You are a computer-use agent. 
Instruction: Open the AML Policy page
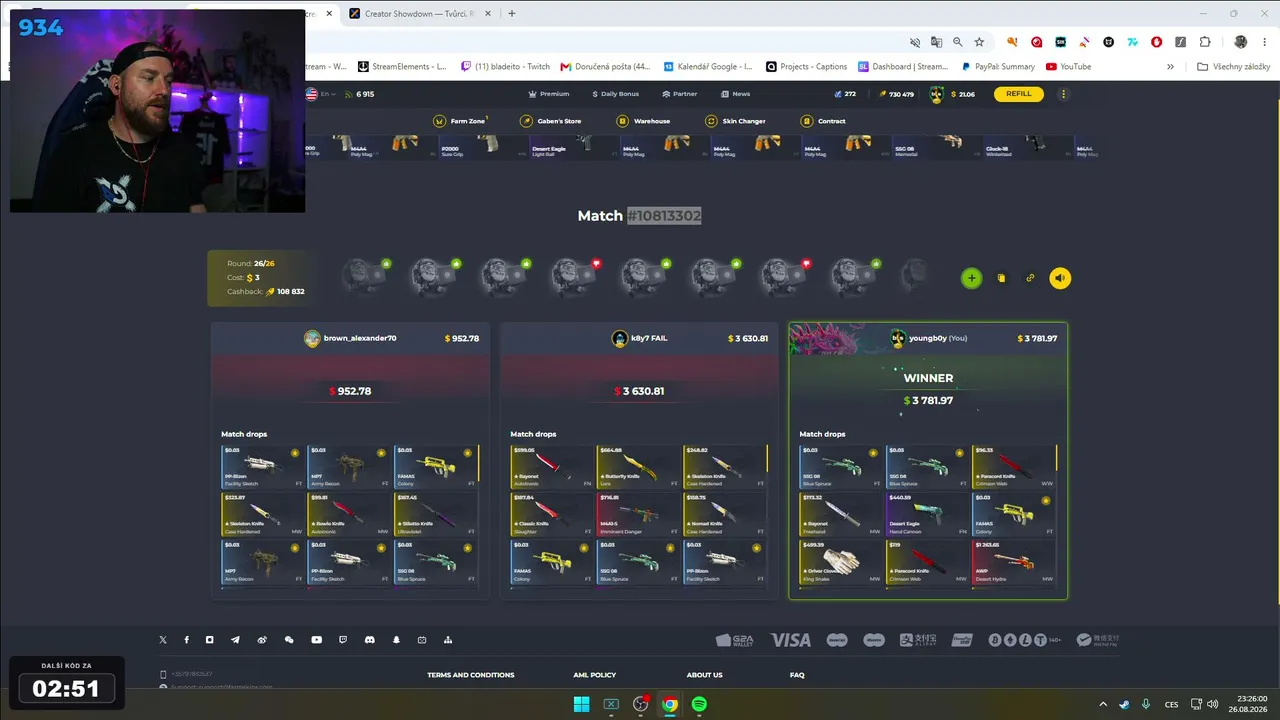click(595, 675)
